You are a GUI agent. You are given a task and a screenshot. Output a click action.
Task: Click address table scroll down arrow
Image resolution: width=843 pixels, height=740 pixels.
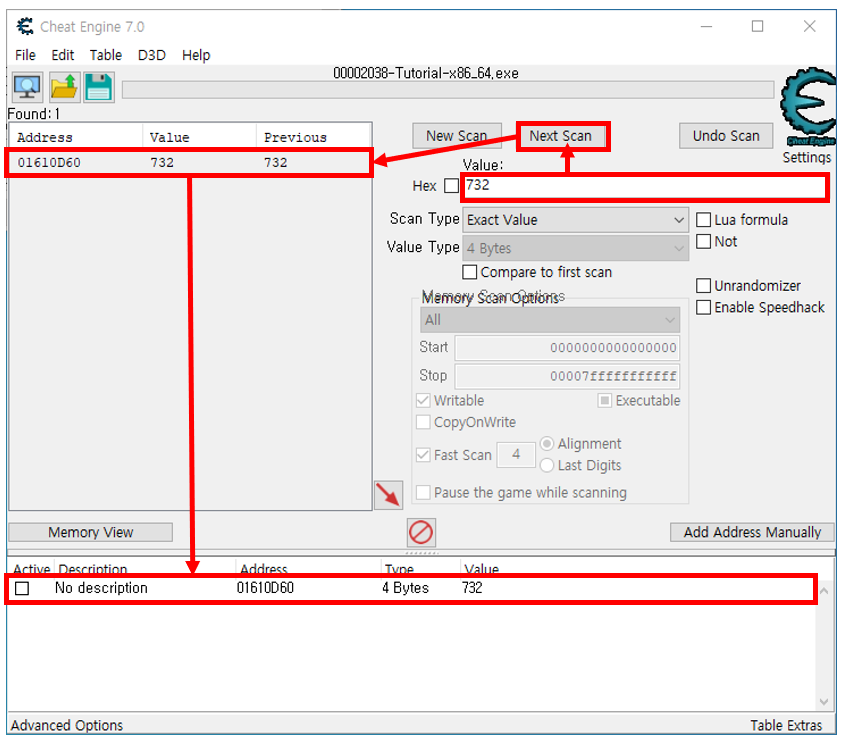point(824,702)
